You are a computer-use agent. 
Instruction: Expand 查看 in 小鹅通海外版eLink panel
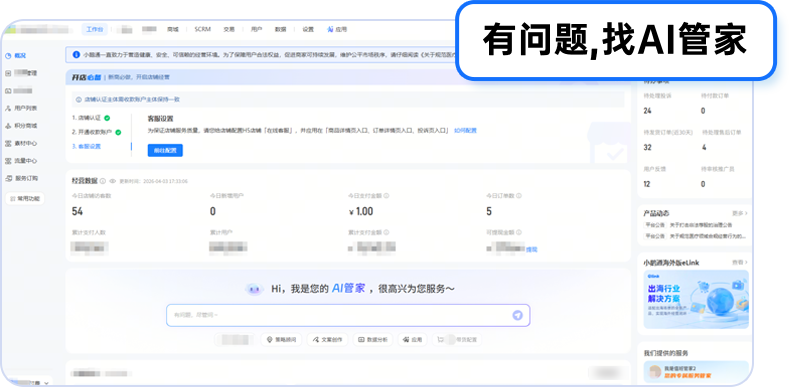click(740, 263)
